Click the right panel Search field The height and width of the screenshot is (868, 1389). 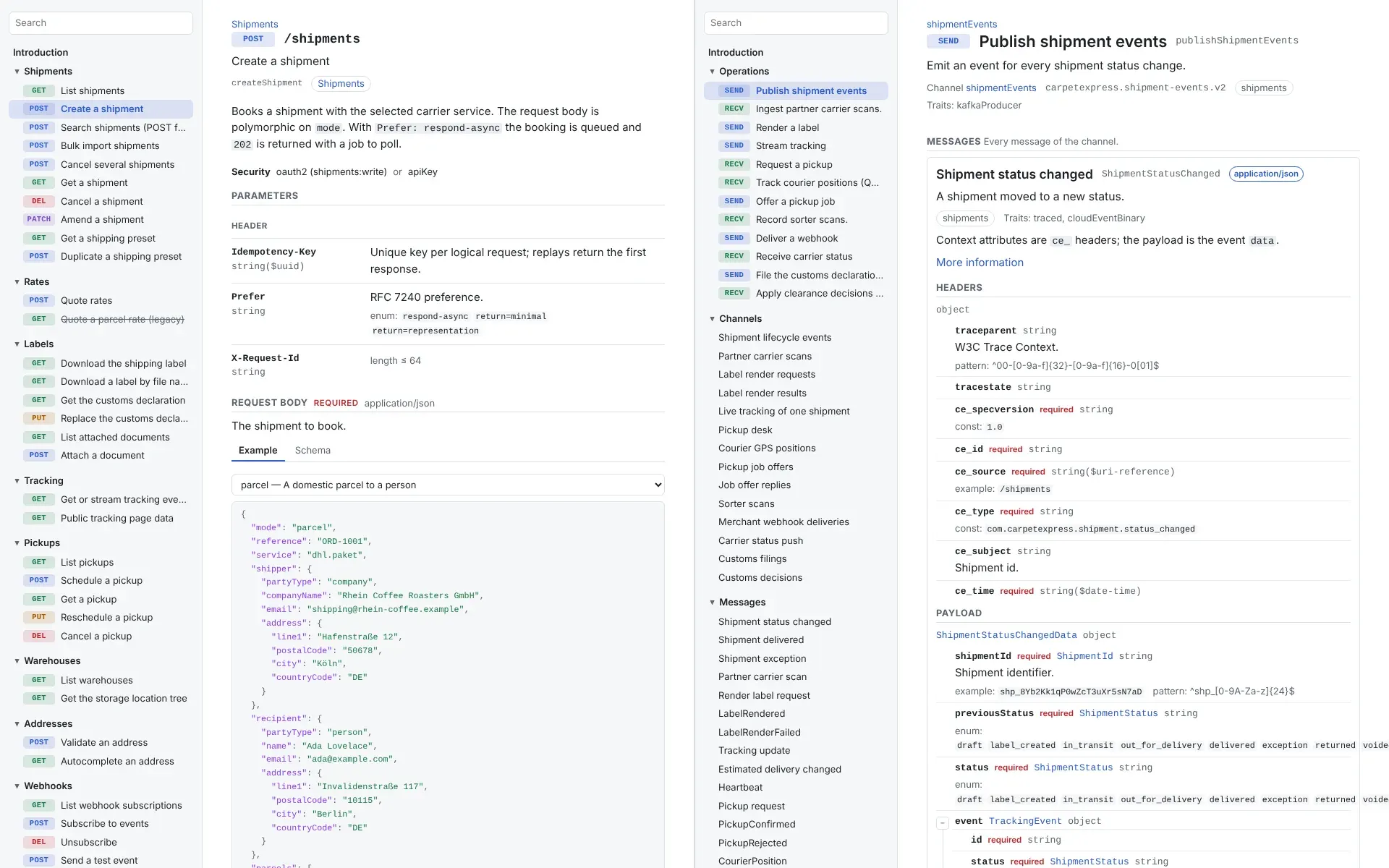click(x=796, y=23)
